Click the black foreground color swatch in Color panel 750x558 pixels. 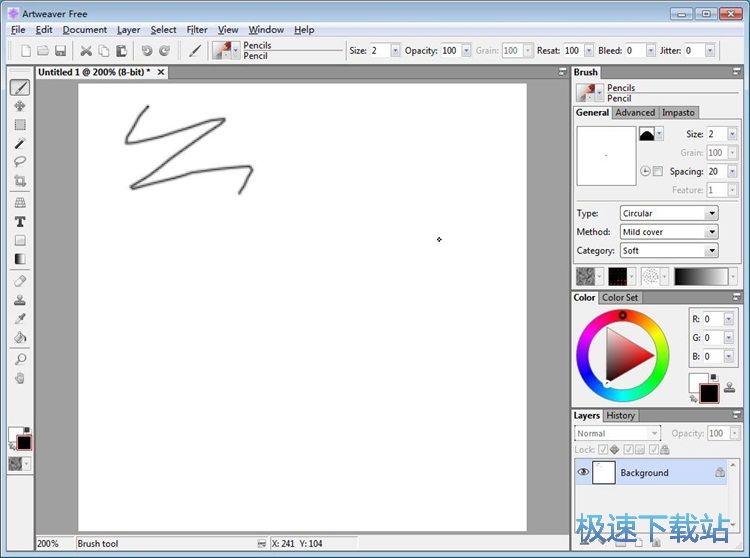[709, 393]
